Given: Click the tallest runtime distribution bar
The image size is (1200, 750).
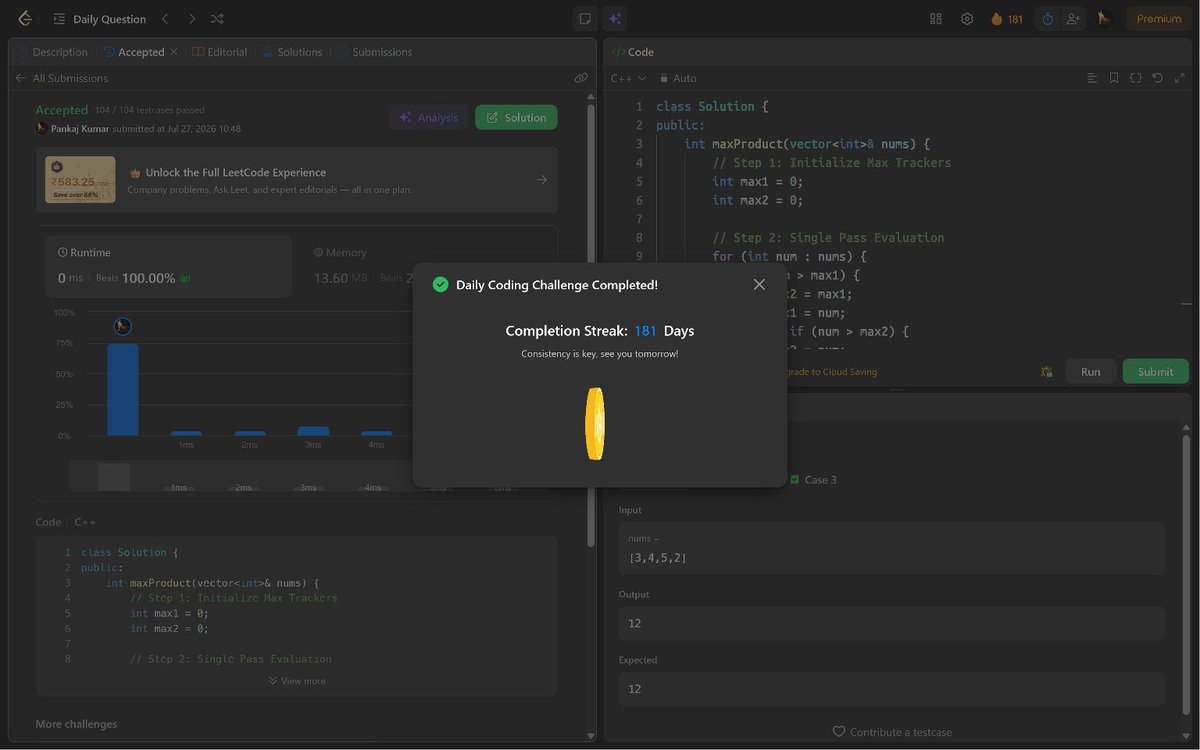Looking at the screenshot, I should click(x=123, y=389).
